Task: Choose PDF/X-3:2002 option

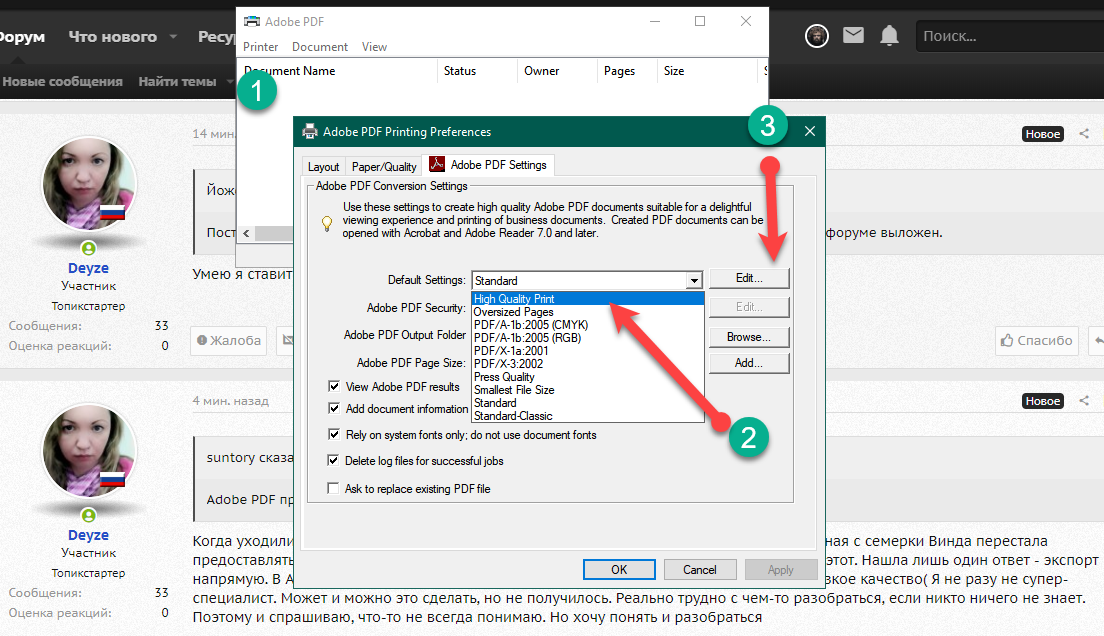Action: 588,363
